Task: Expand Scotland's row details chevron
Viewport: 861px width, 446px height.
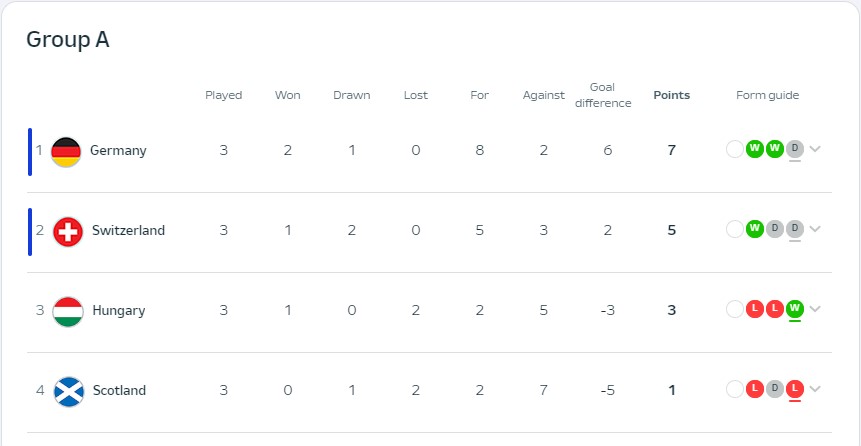Action: click(815, 390)
